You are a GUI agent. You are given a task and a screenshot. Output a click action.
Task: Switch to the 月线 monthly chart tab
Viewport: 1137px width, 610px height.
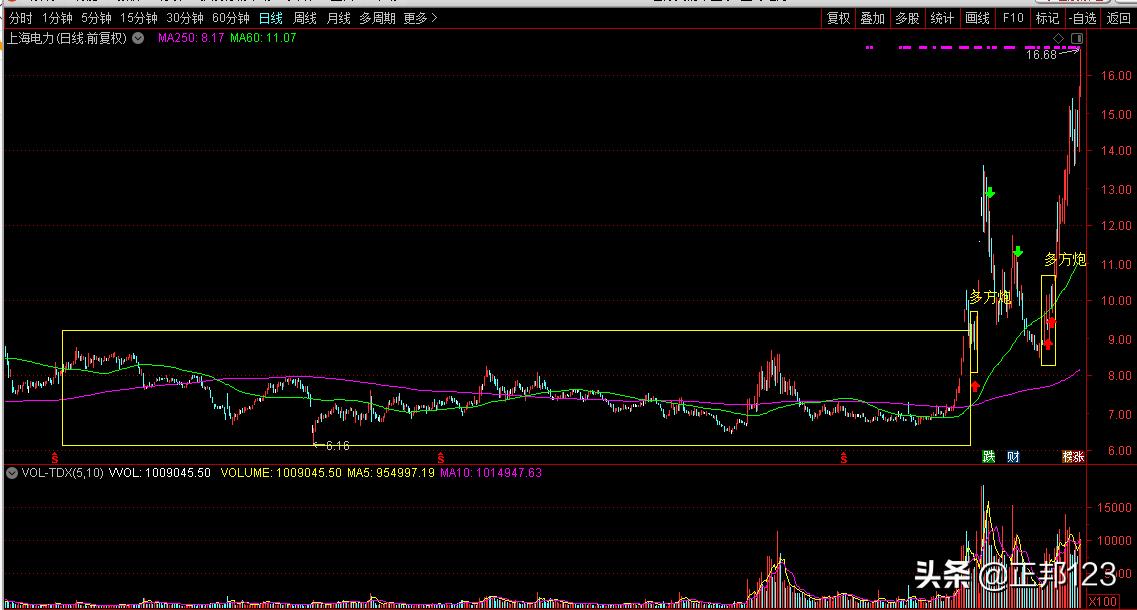pos(339,18)
